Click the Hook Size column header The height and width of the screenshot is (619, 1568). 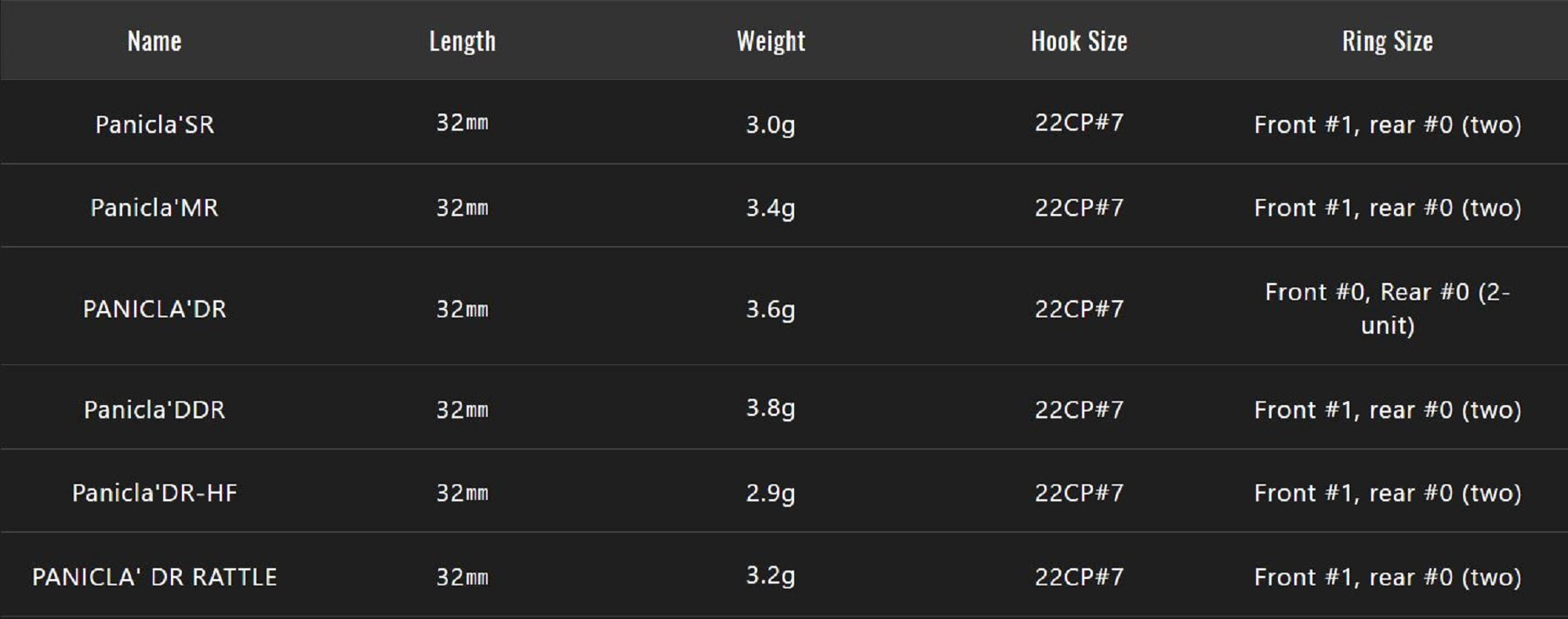click(x=1079, y=42)
